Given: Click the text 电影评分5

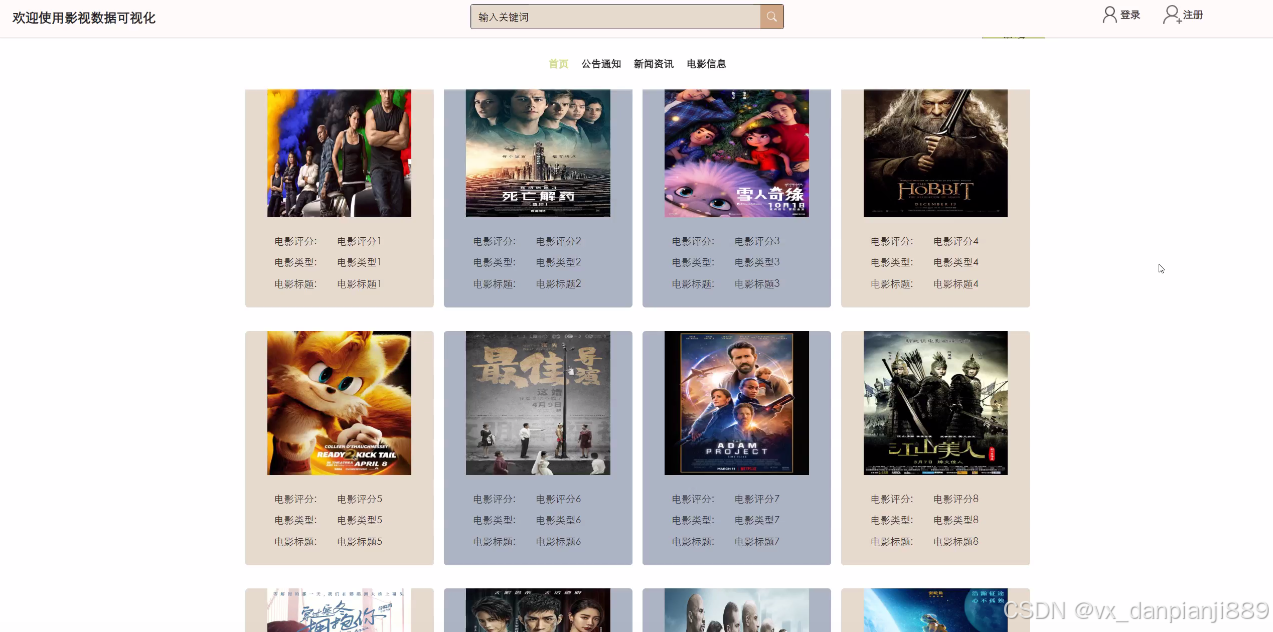Looking at the screenshot, I should 359,499.
